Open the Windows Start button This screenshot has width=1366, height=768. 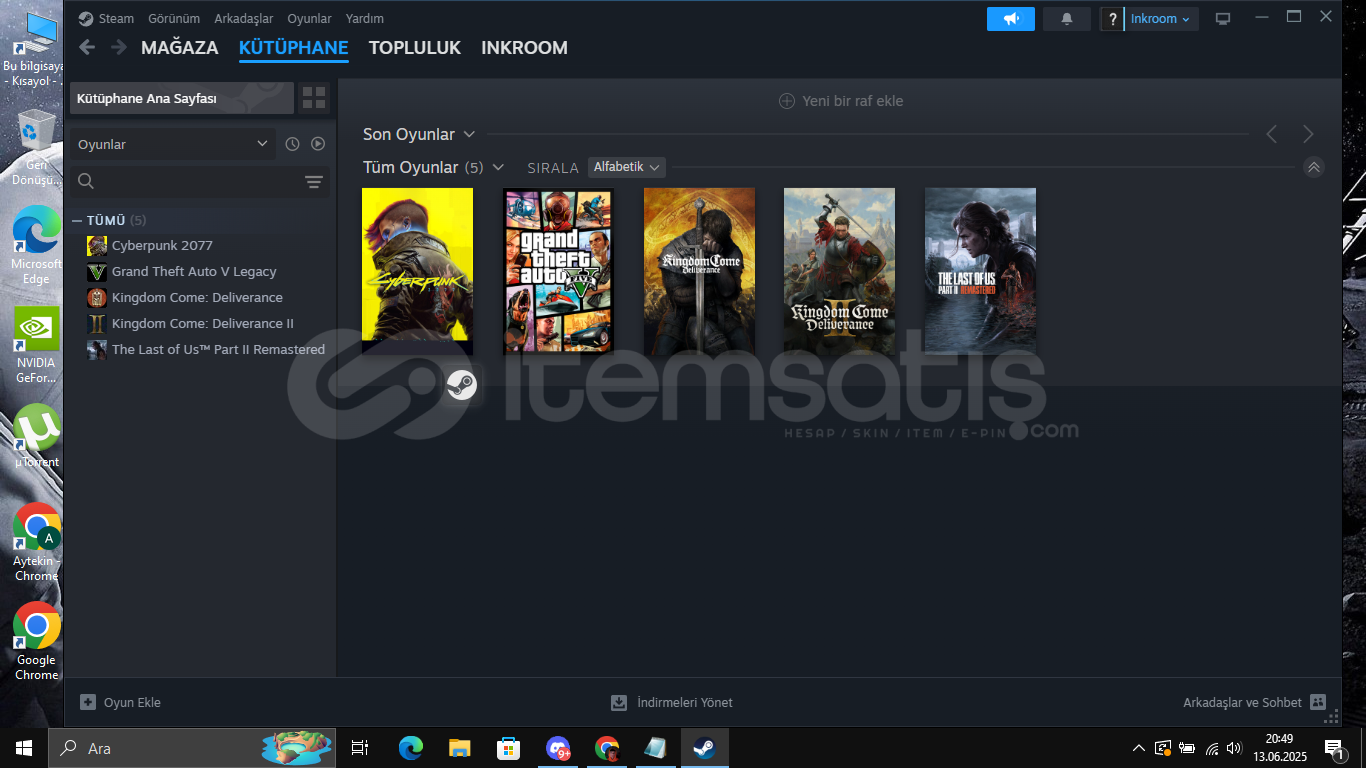coord(24,748)
